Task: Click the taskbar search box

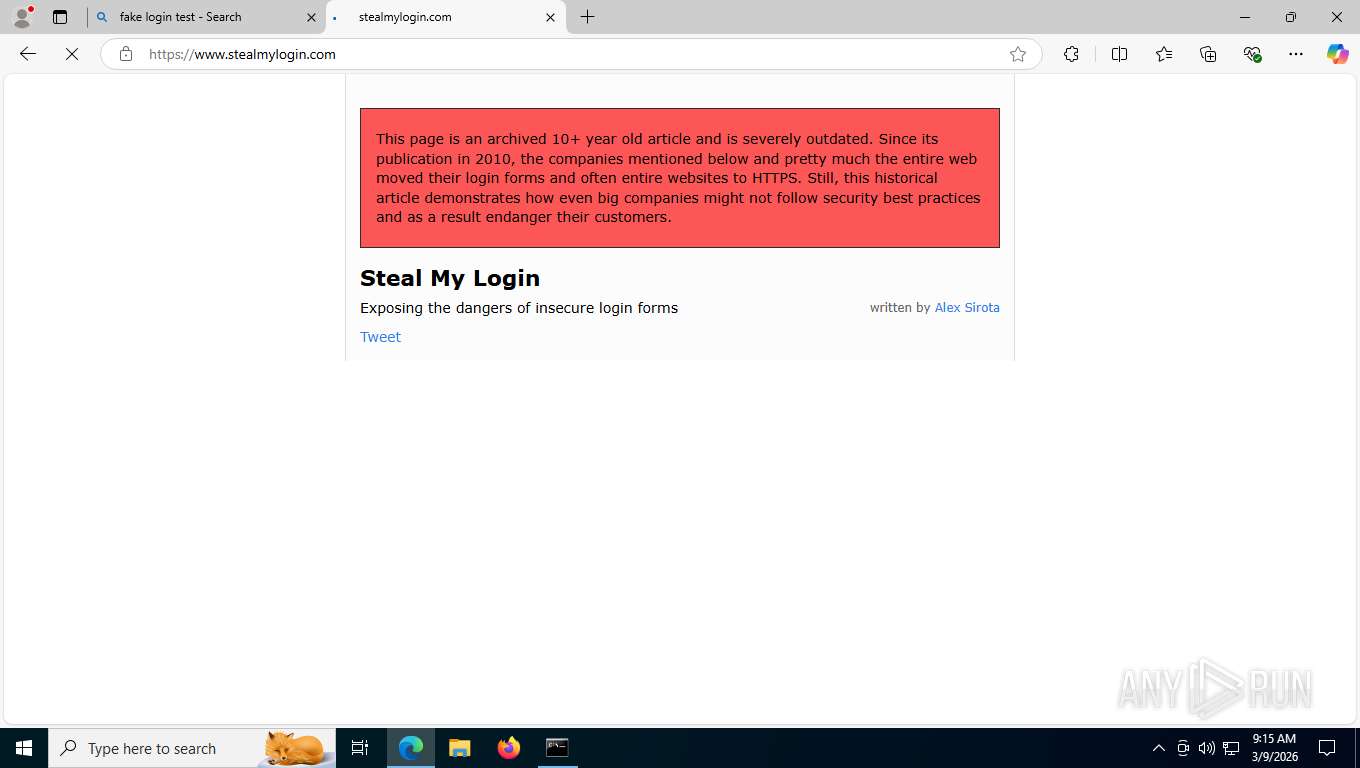Action: (192, 748)
